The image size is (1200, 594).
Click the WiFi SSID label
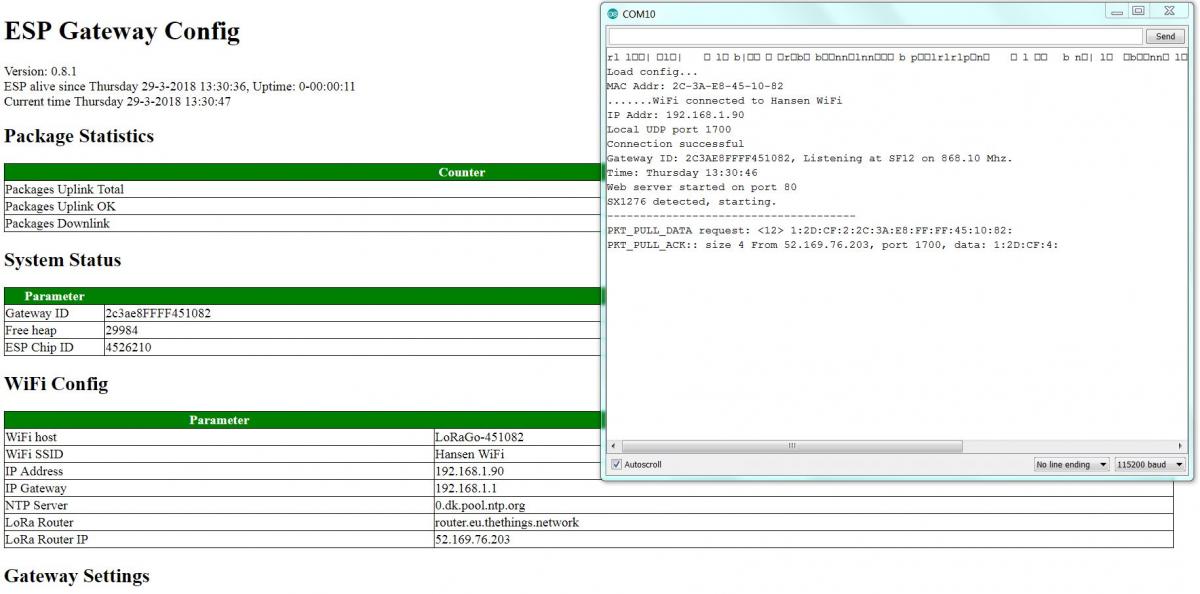pyautogui.click(x=33, y=454)
